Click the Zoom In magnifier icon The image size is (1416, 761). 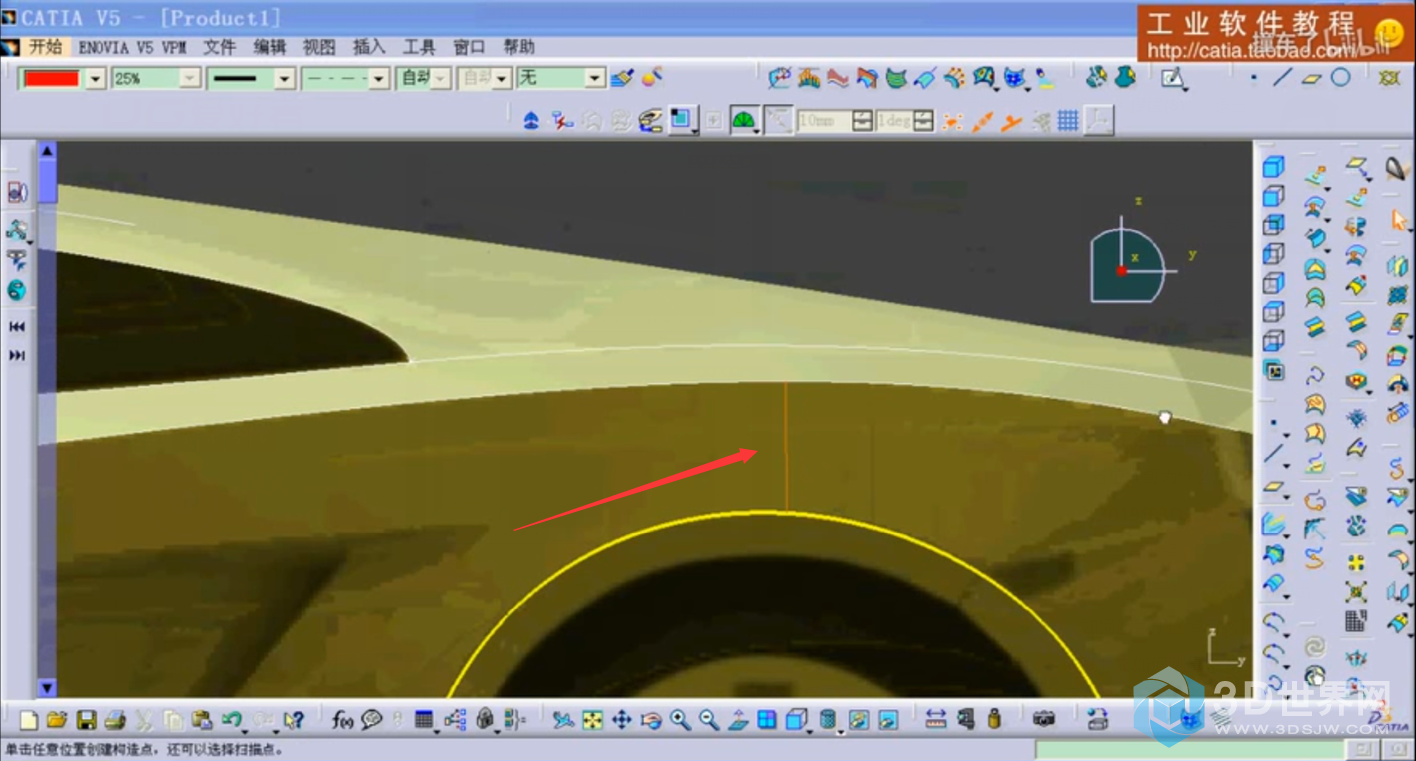pos(680,719)
